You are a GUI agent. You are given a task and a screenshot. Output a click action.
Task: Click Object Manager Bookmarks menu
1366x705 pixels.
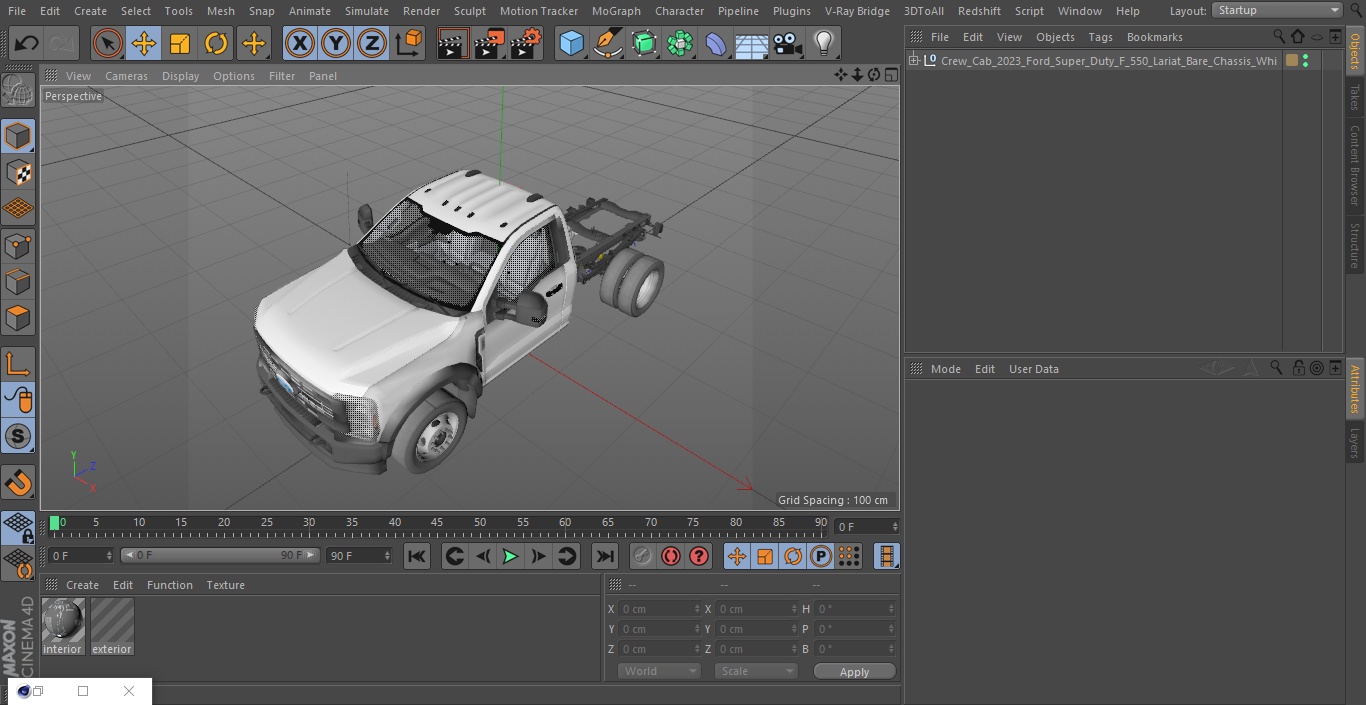1154,37
